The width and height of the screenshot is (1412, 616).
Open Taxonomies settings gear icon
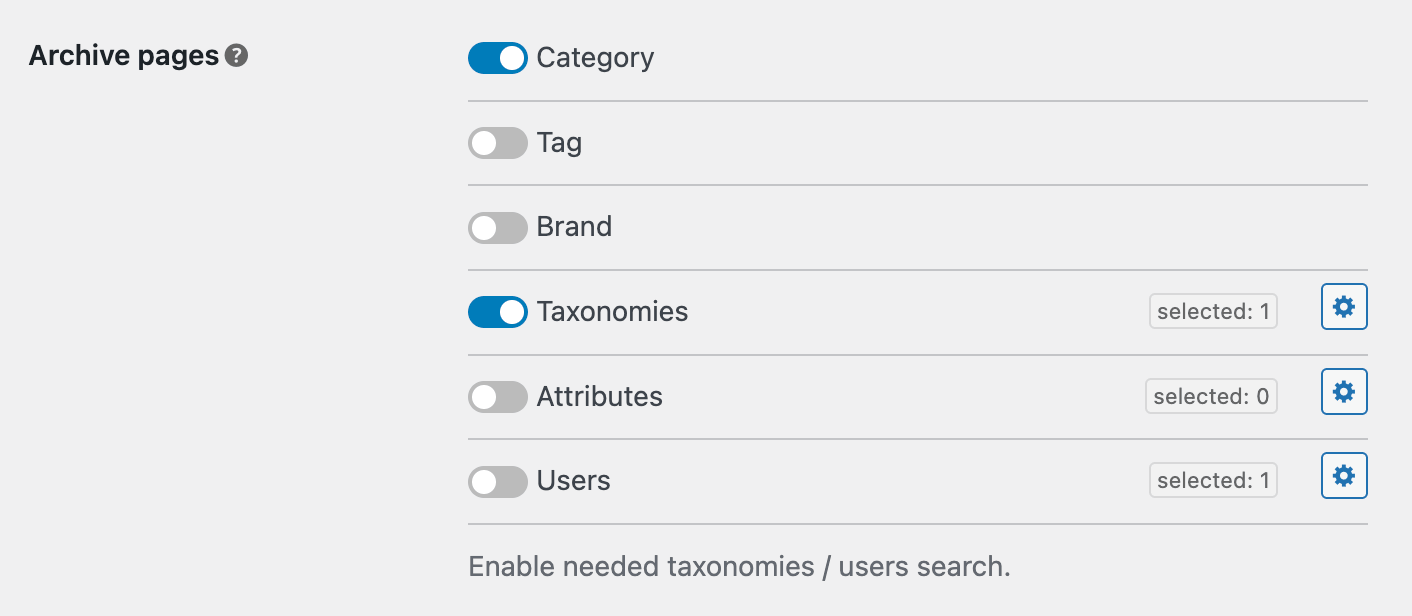(x=1344, y=307)
